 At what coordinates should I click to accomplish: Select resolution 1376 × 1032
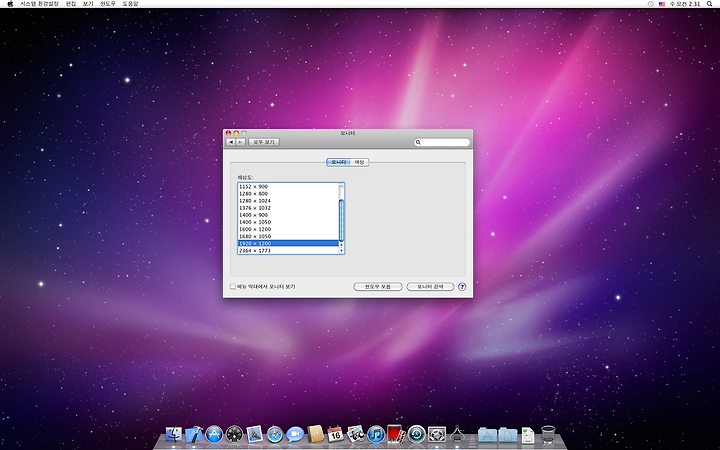[x=288, y=208]
